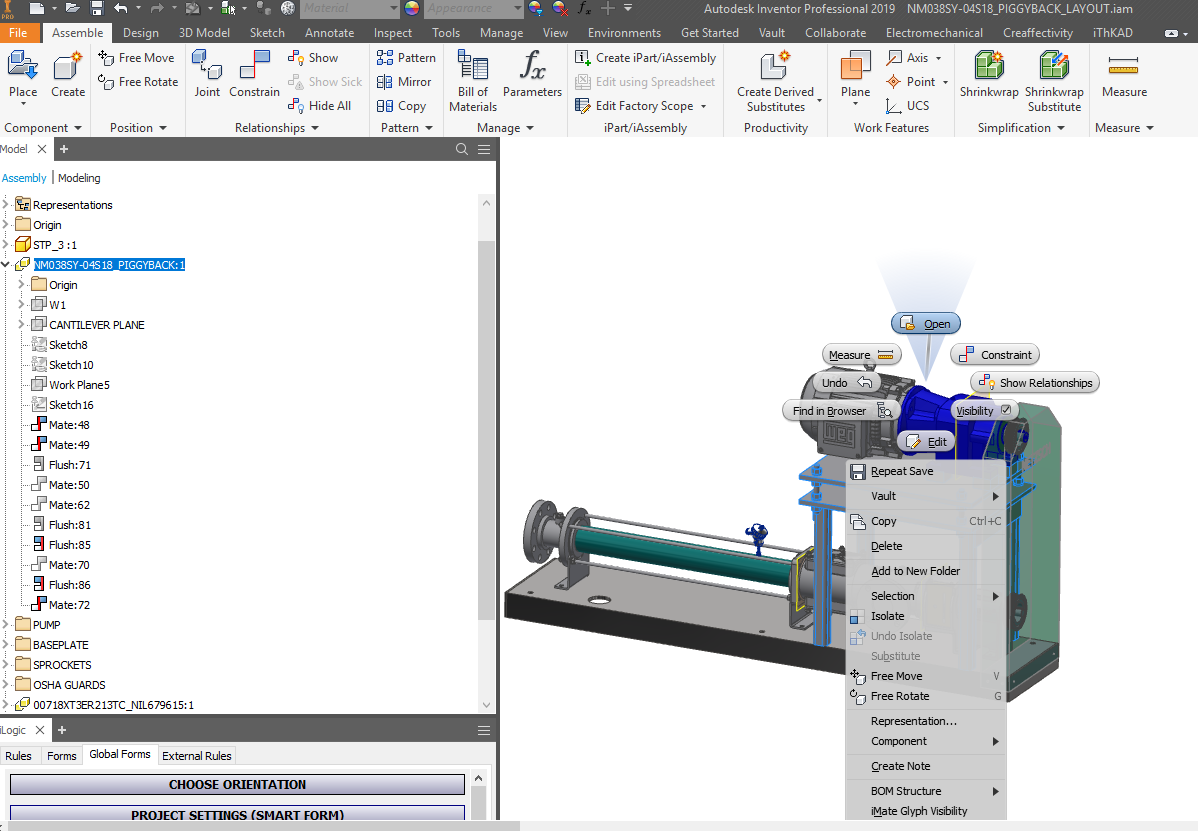
Task: Choose Delete from the context menu
Action: click(886, 546)
